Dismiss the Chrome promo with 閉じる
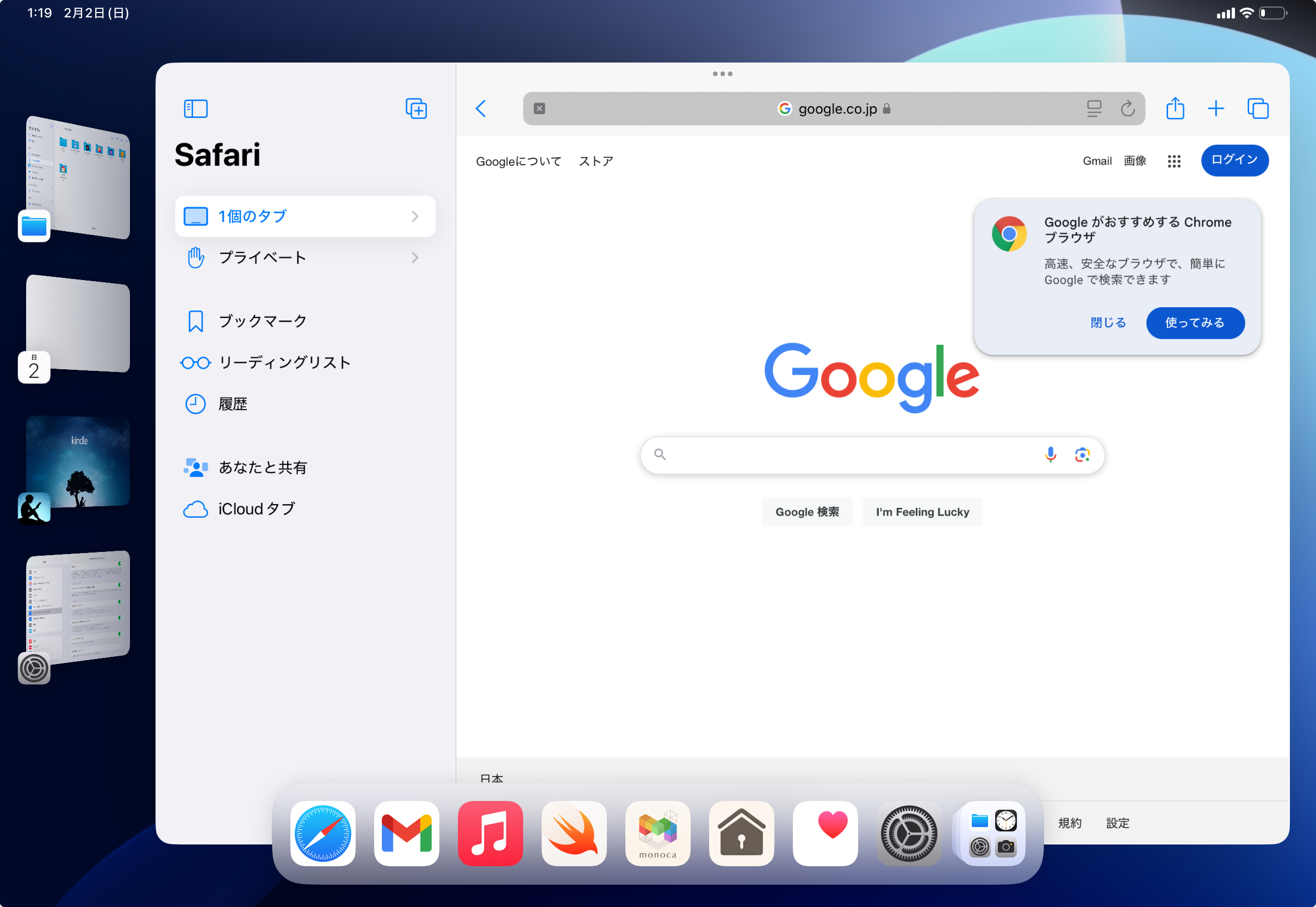1316x907 pixels. [1108, 323]
